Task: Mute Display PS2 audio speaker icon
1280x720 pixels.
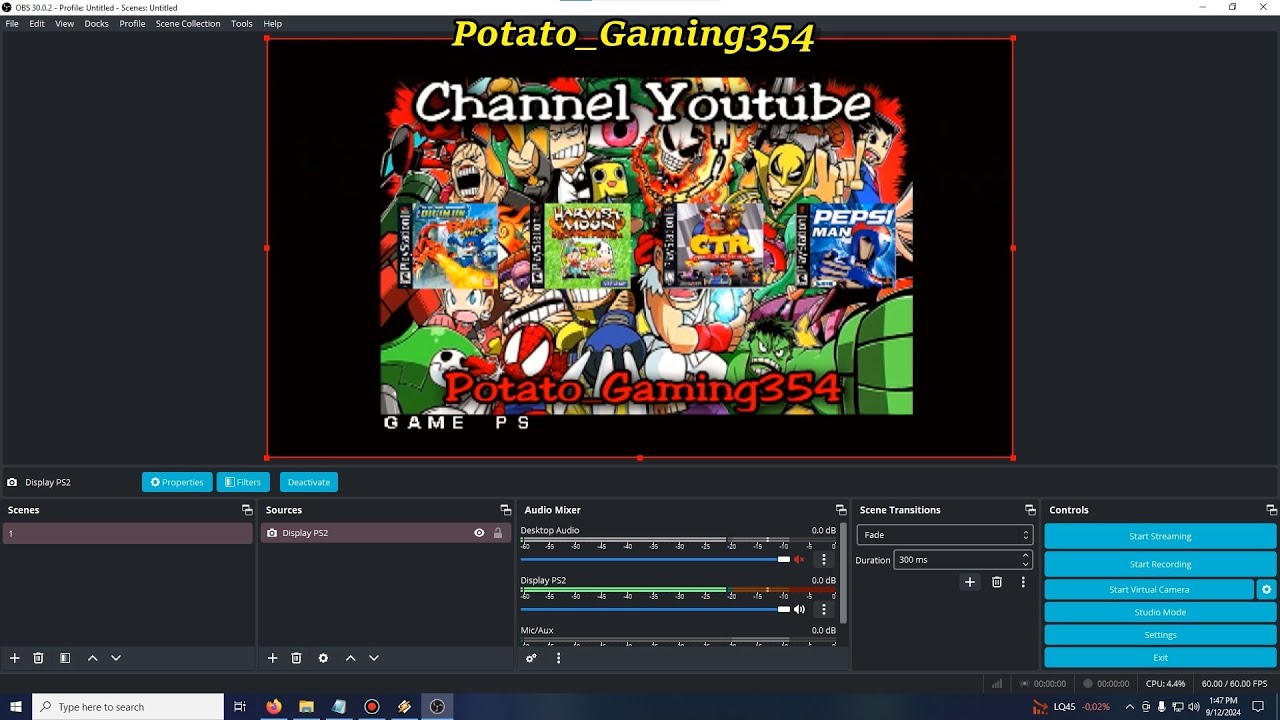Action: pos(799,609)
